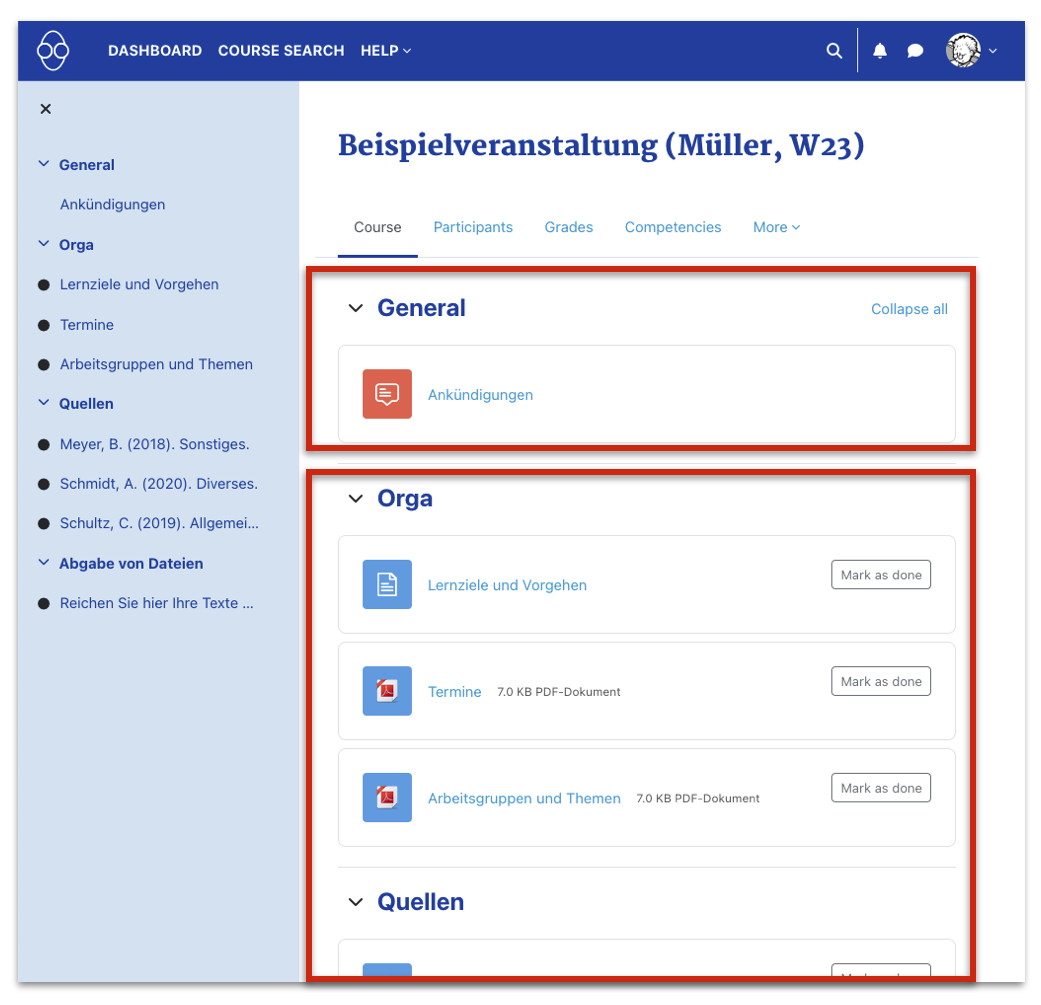Click the user avatar picture
This screenshot has width=1041, height=1005.
click(x=963, y=51)
